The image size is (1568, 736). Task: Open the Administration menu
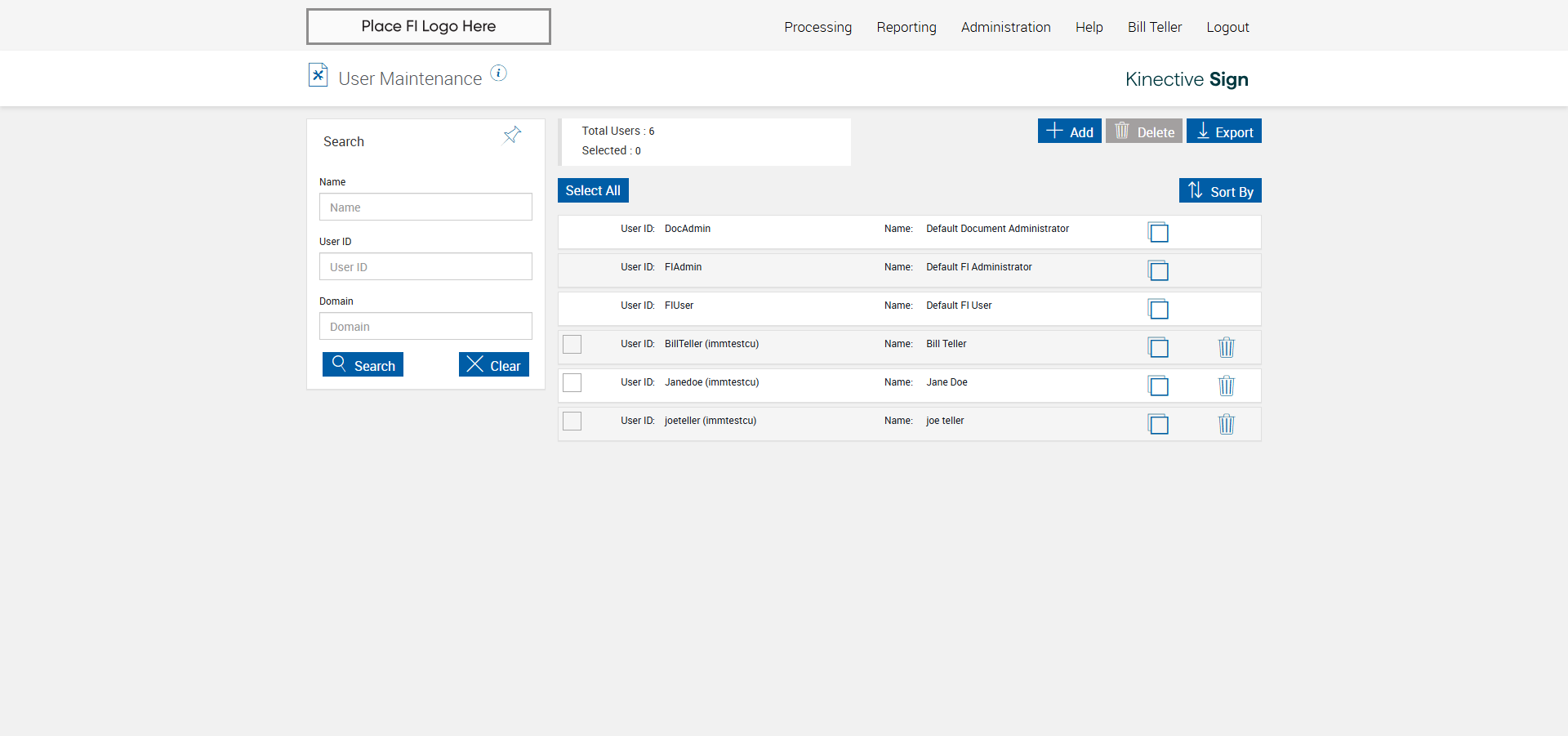click(x=1005, y=27)
